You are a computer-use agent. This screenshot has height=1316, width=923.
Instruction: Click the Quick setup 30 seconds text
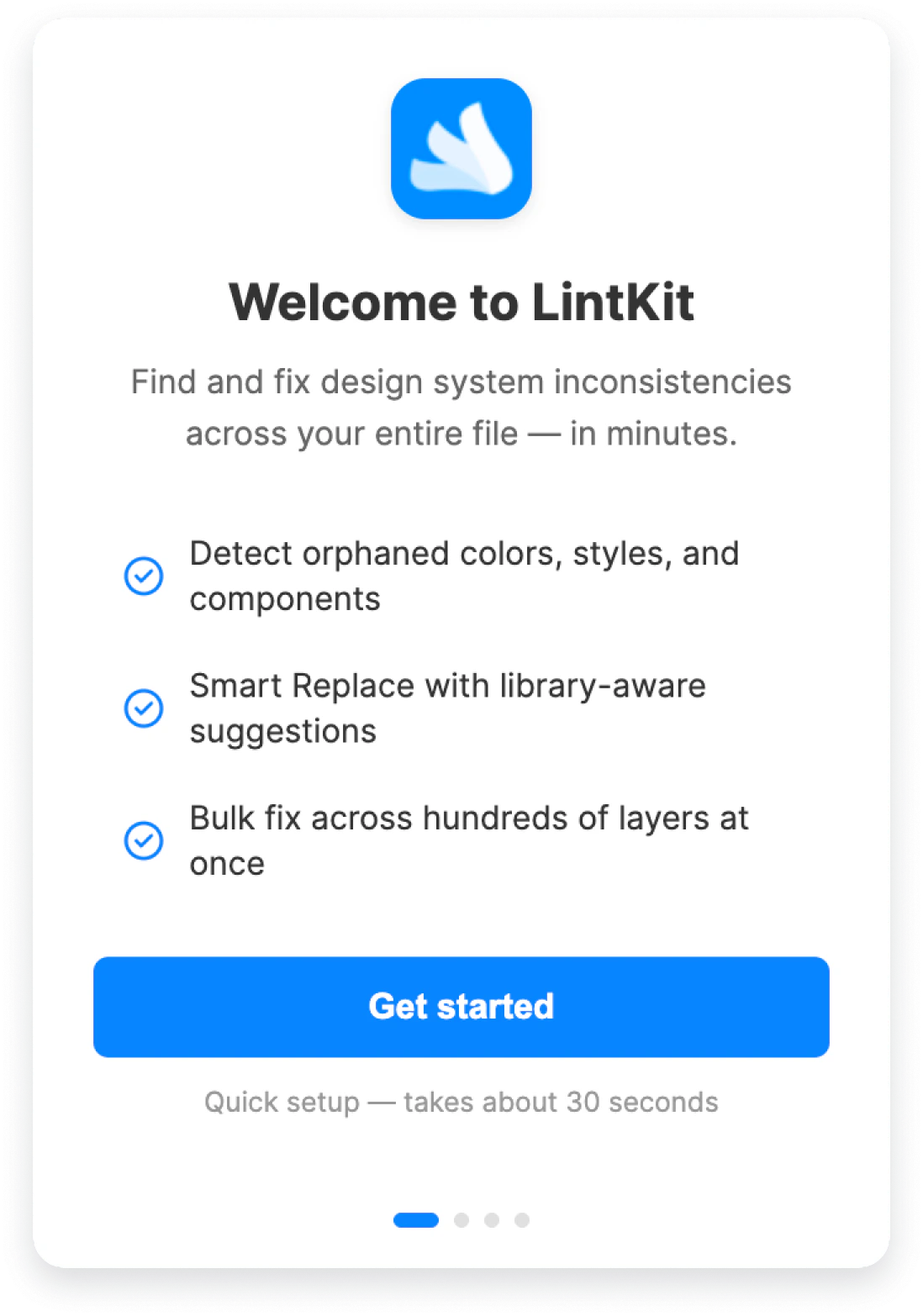click(461, 1102)
